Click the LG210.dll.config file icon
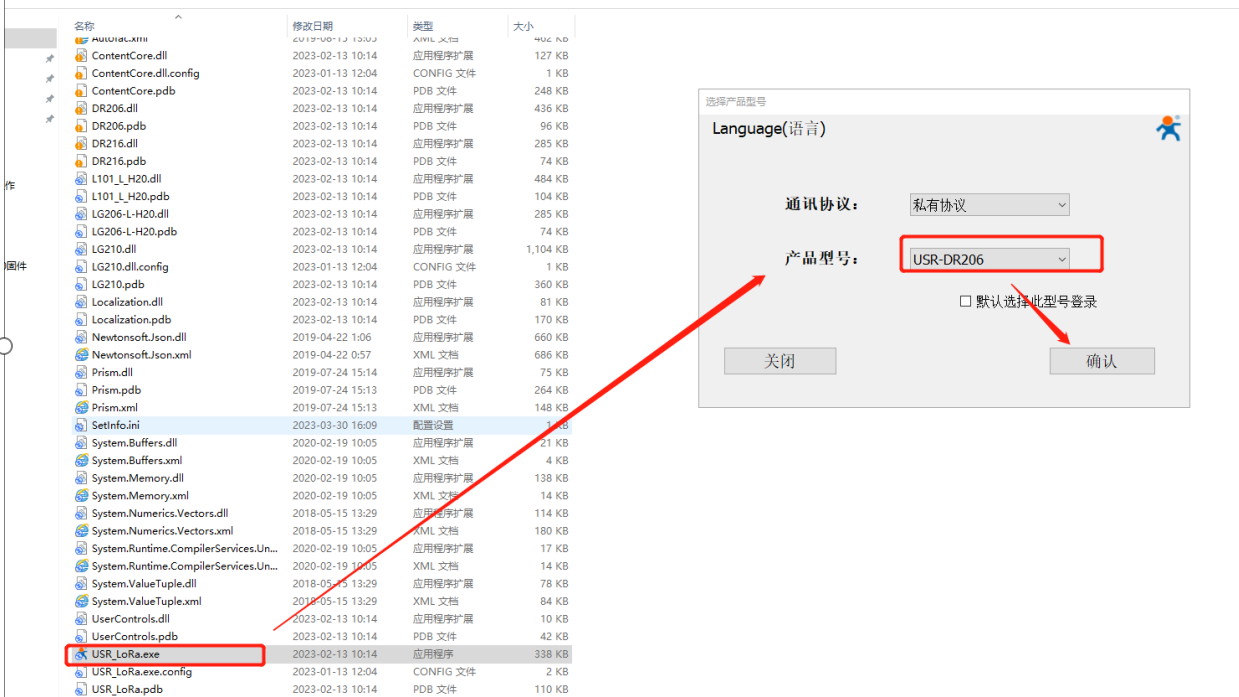 point(82,267)
